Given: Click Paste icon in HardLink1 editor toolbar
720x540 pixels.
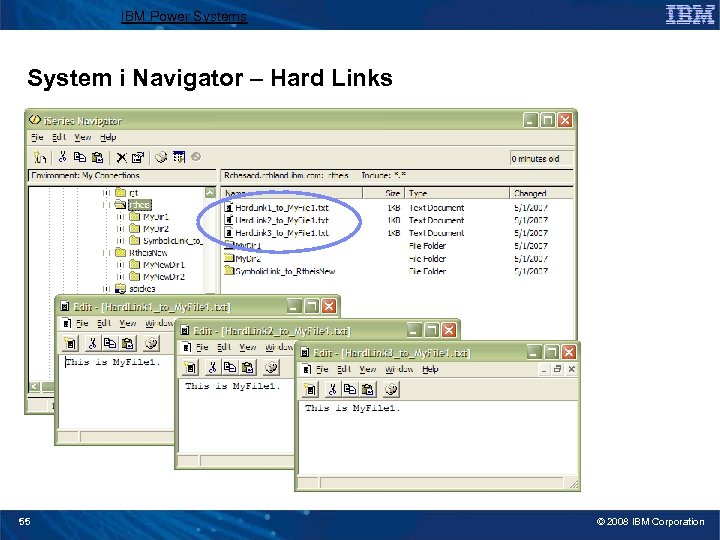Looking at the screenshot, I should (128, 343).
